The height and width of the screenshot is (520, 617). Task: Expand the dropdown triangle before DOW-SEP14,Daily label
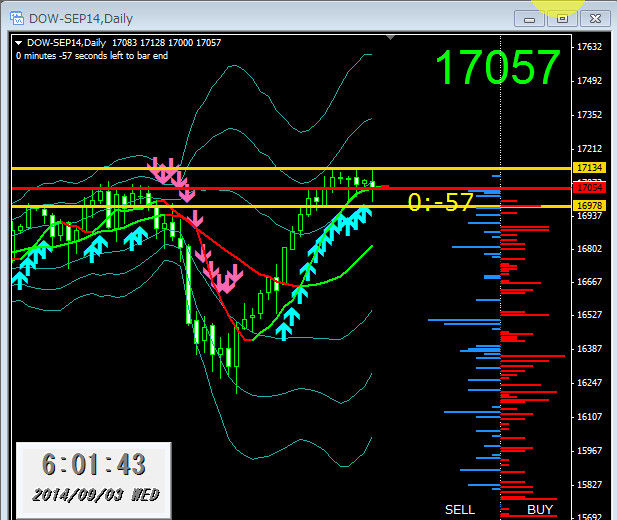[18, 43]
